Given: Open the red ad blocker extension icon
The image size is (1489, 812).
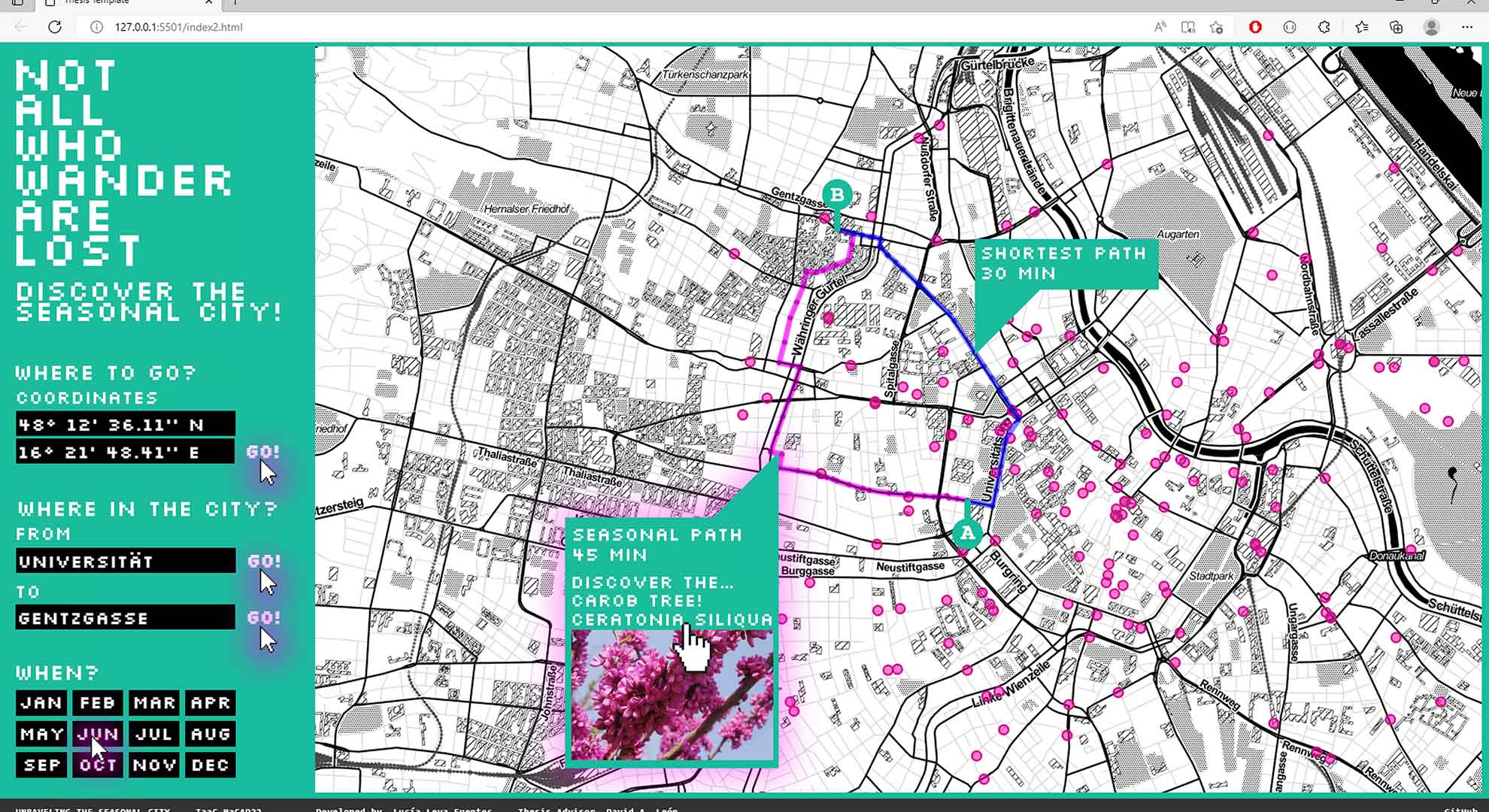Looking at the screenshot, I should pyautogui.click(x=1255, y=27).
